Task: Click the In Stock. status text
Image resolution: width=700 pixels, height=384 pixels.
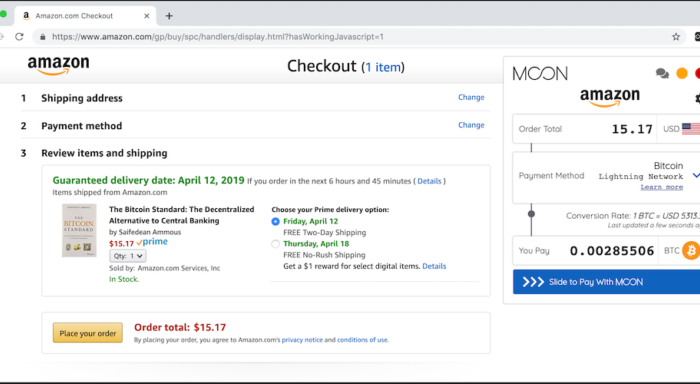Action: click(124, 279)
